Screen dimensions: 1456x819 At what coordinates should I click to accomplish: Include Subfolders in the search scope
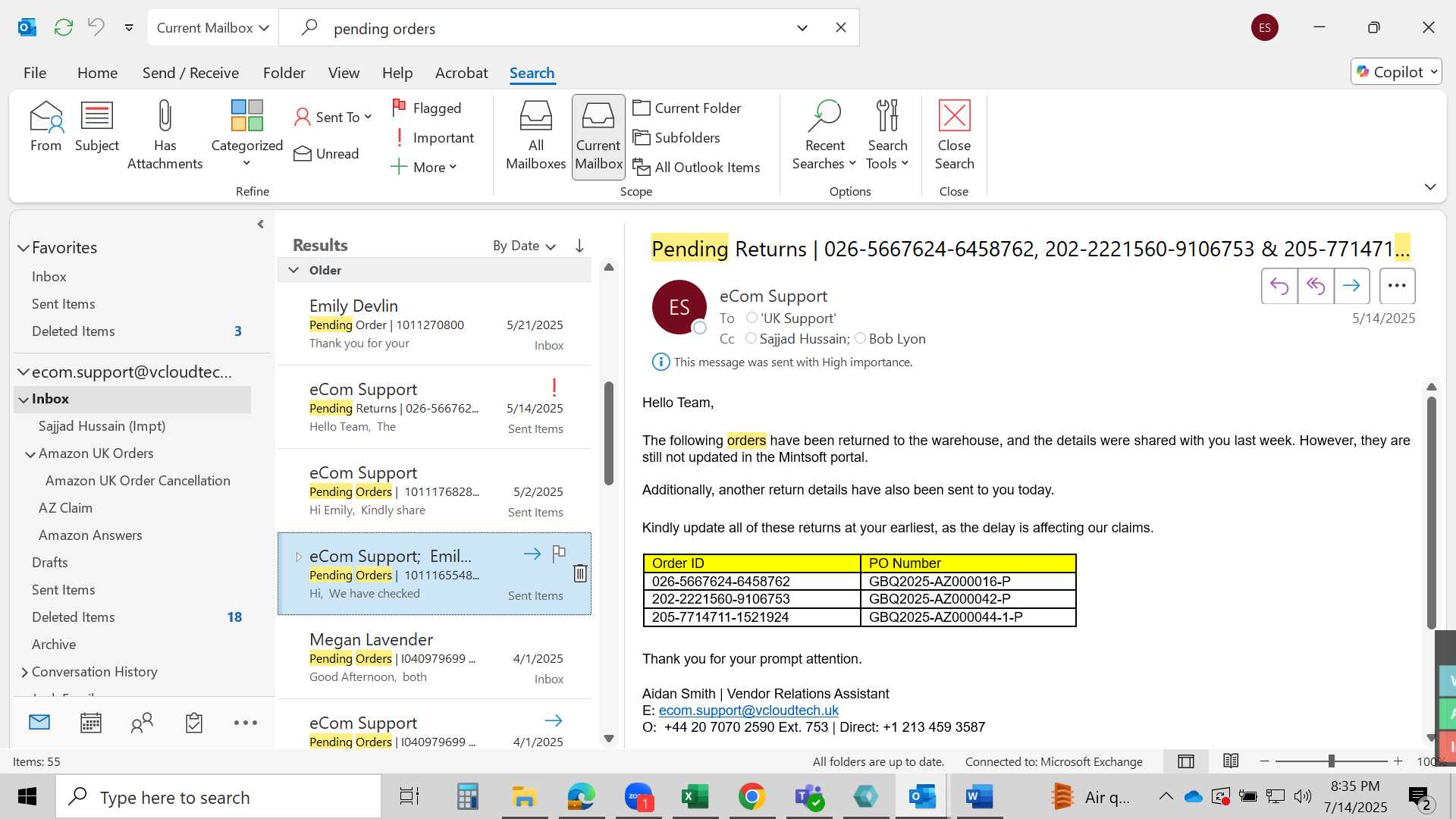point(676,138)
